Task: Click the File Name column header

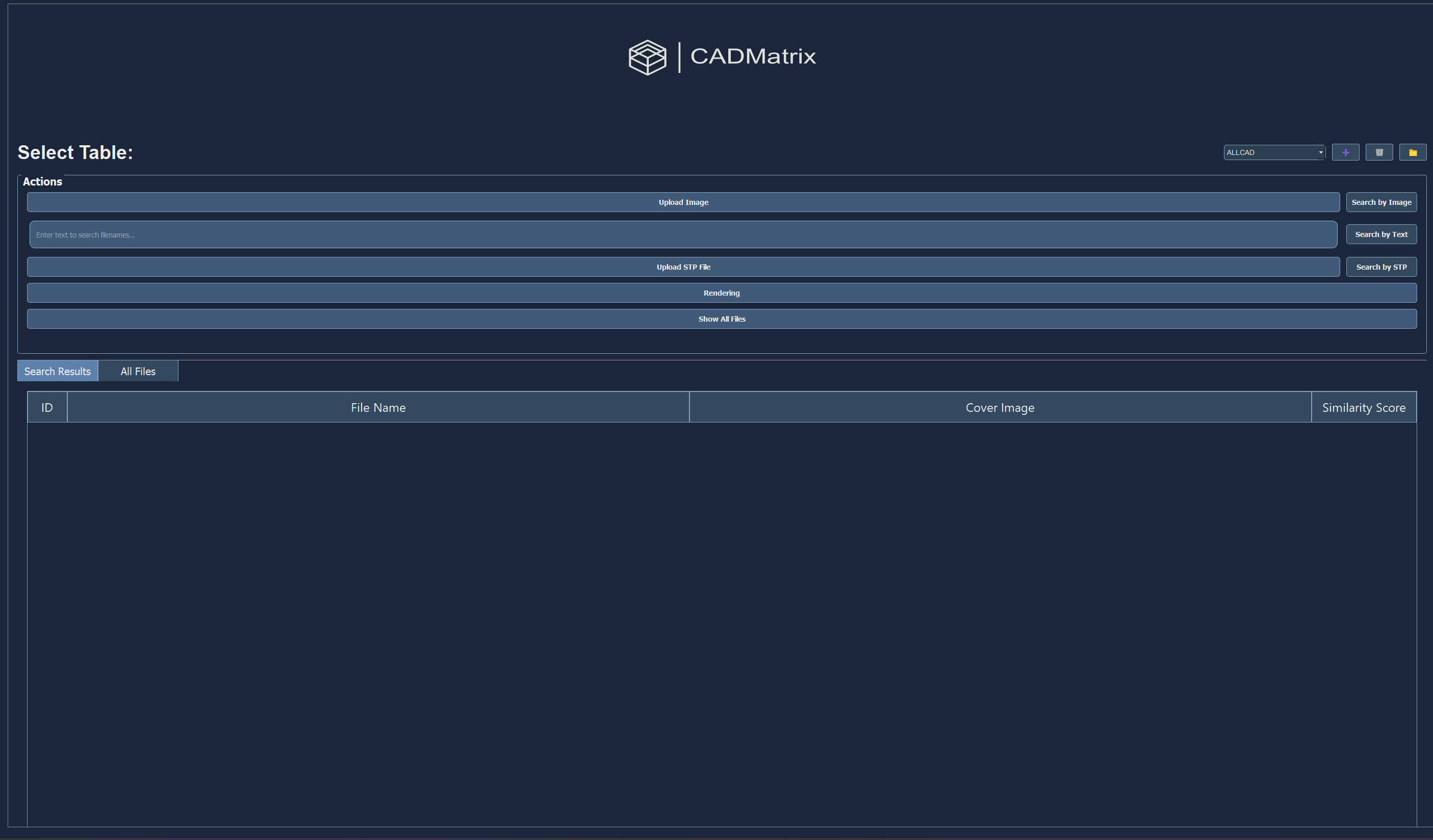Action: (378, 407)
